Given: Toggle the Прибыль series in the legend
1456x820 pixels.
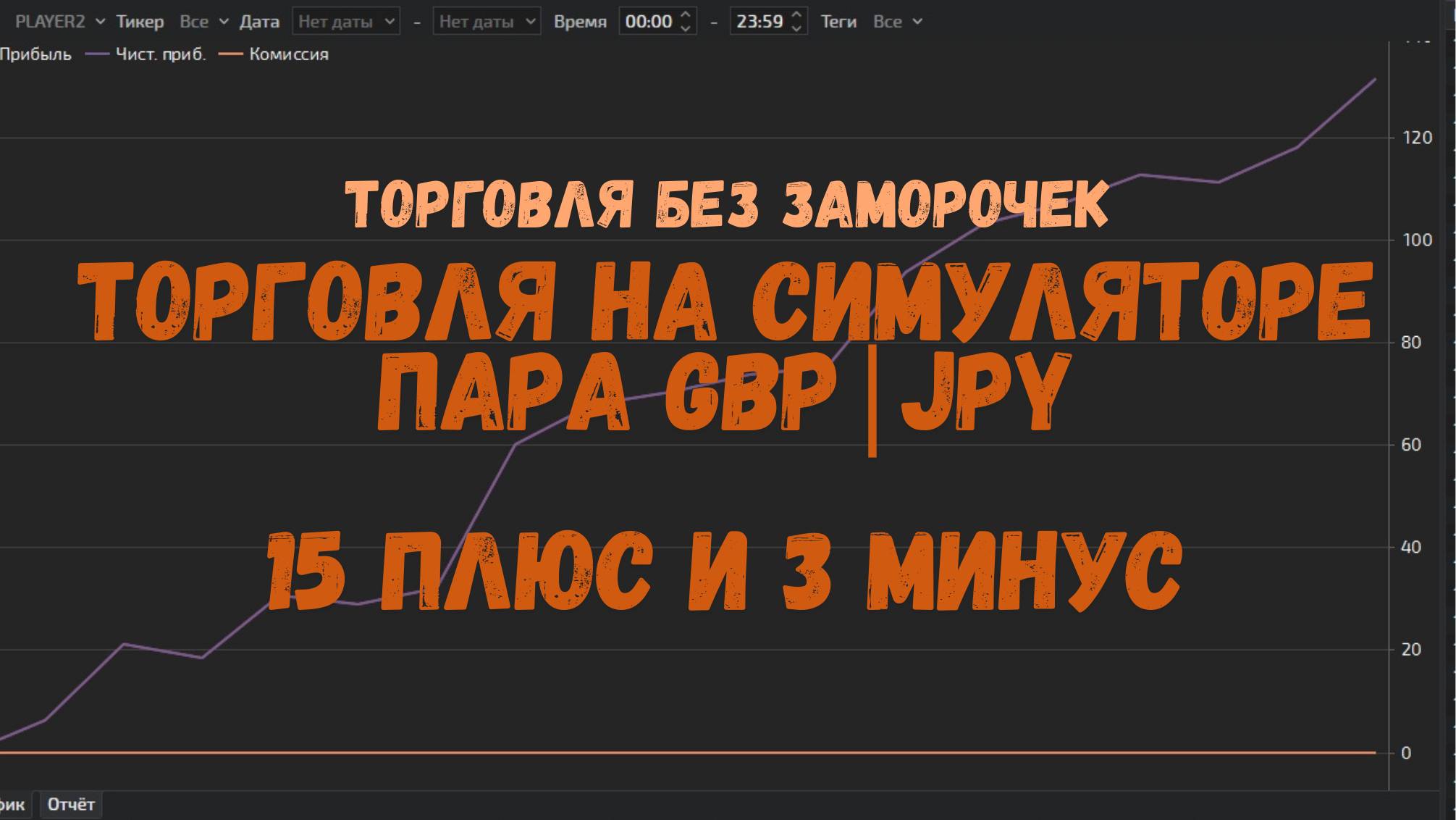Looking at the screenshot, I should click(x=36, y=54).
